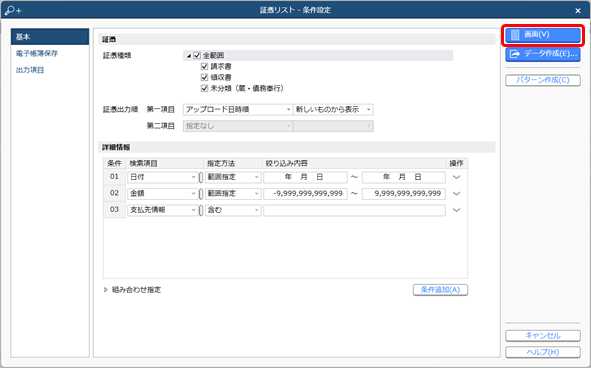Screen dimensions: 591x368
Task: Click the データ作成(E)... button
Action: point(543,54)
